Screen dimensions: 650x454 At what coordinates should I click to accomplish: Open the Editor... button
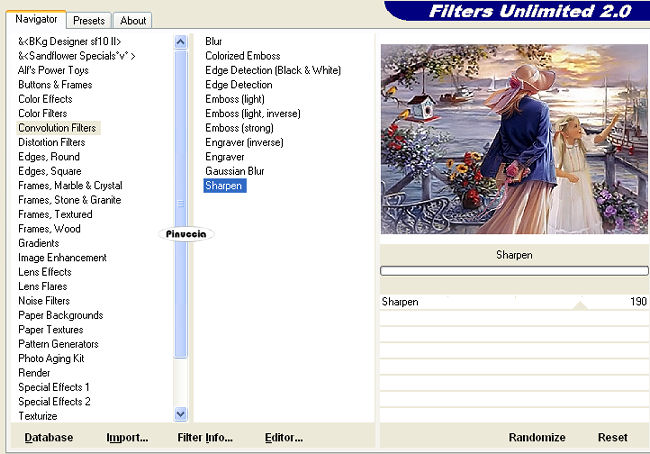pyautogui.click(x=284, y=437)
